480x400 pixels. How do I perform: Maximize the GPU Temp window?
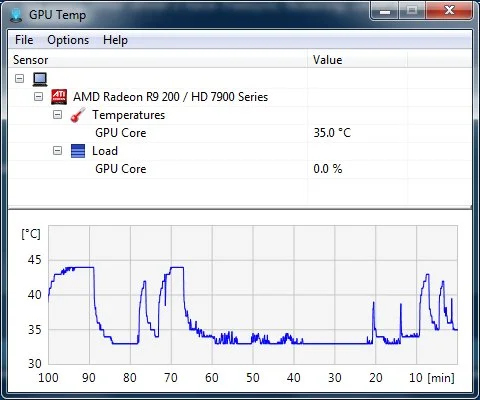(x=412, y=12)
